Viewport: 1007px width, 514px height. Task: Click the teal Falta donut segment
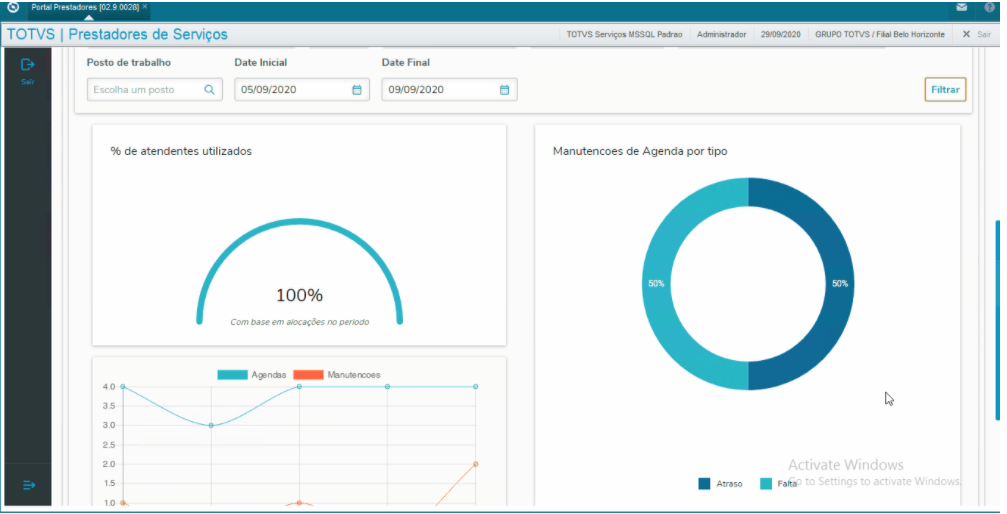(x=658, y=283)
